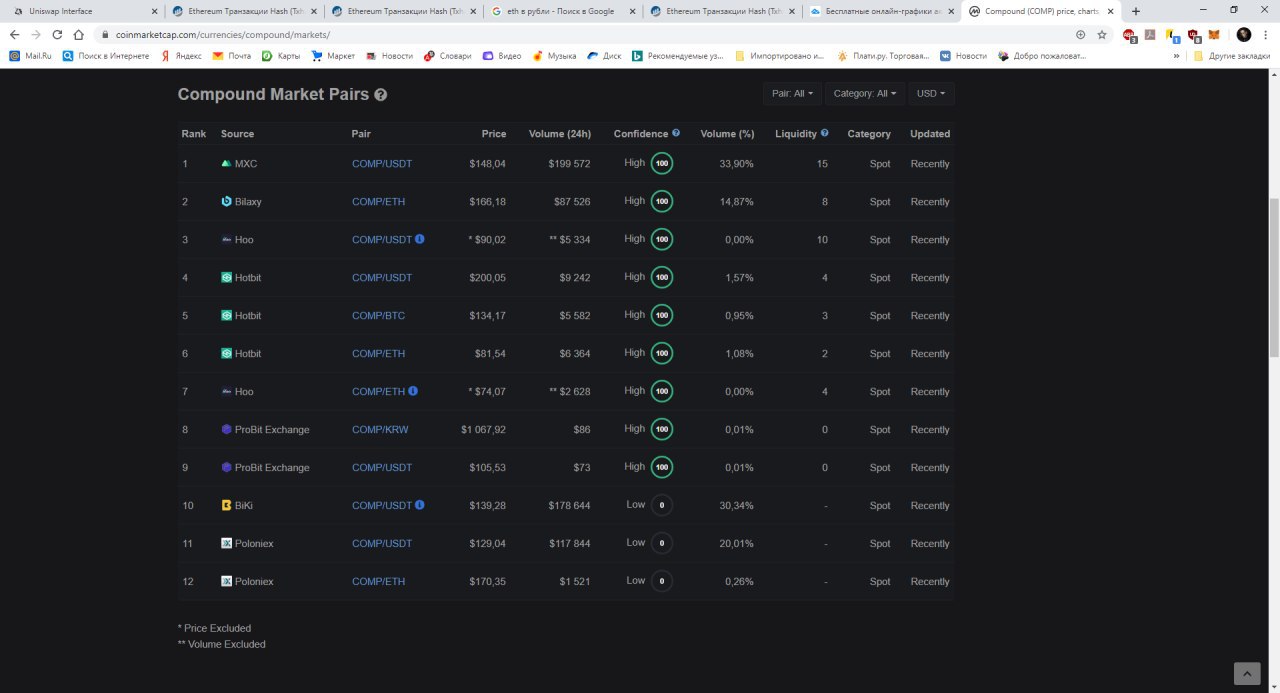Click the BiKi exchange logo icon
This screenshot has height=693, width=1280.
226,505
